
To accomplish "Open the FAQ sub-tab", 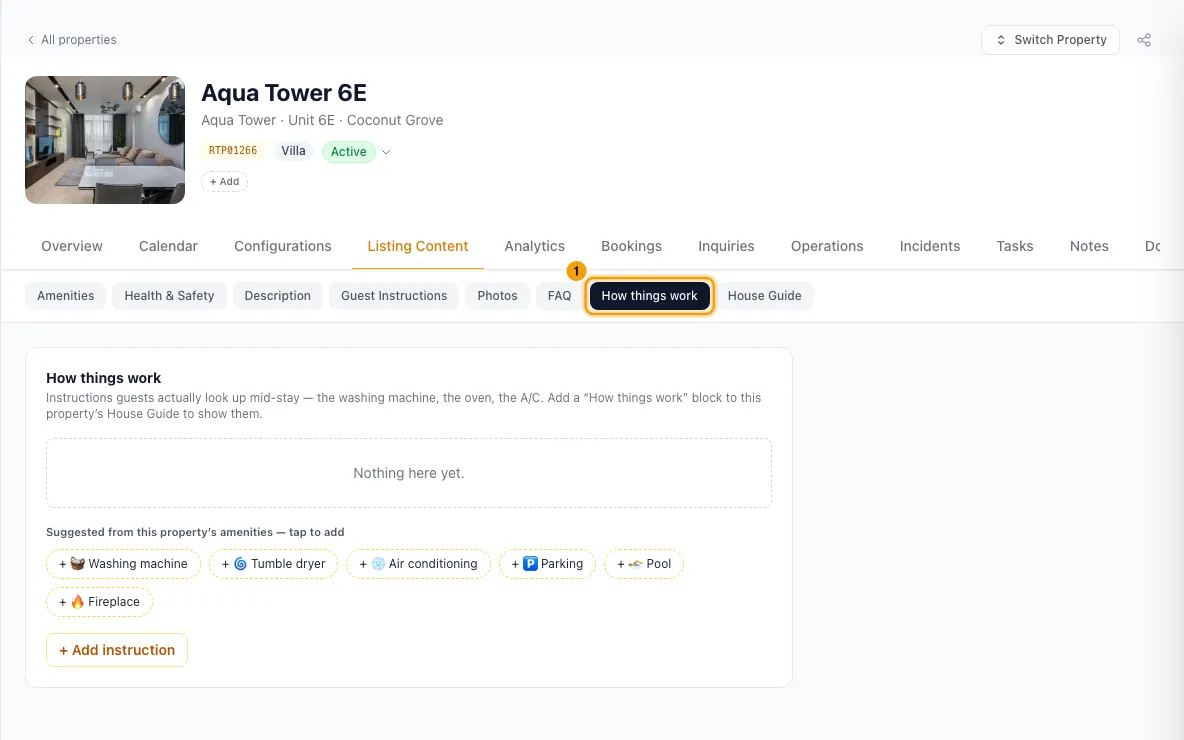I will [560, 296].
